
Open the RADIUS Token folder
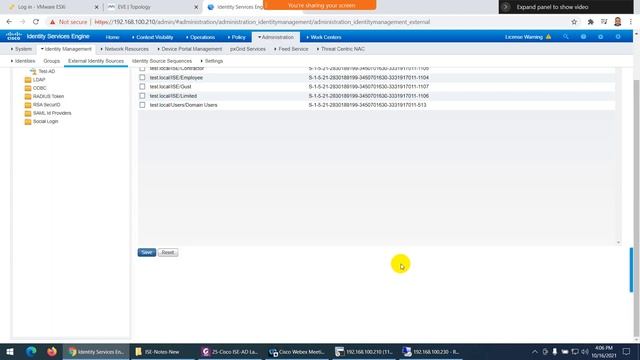tap(28, 96)
